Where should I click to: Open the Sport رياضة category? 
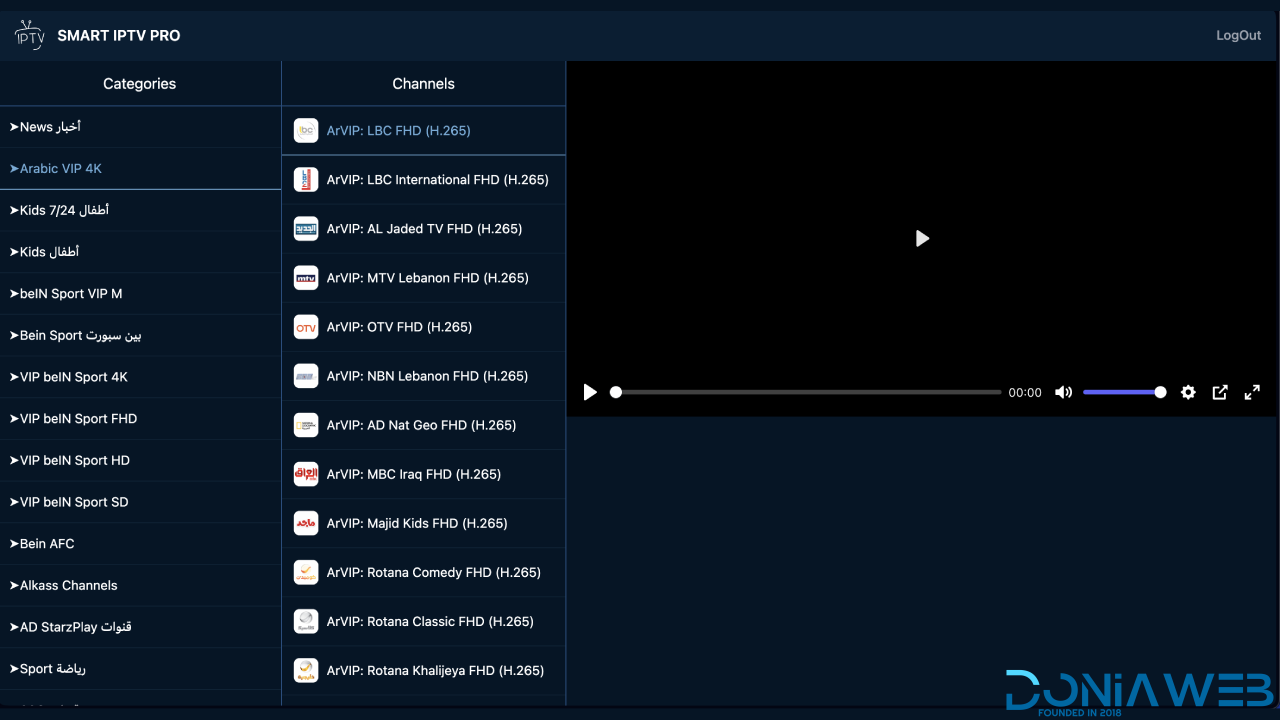pos(140,669)
